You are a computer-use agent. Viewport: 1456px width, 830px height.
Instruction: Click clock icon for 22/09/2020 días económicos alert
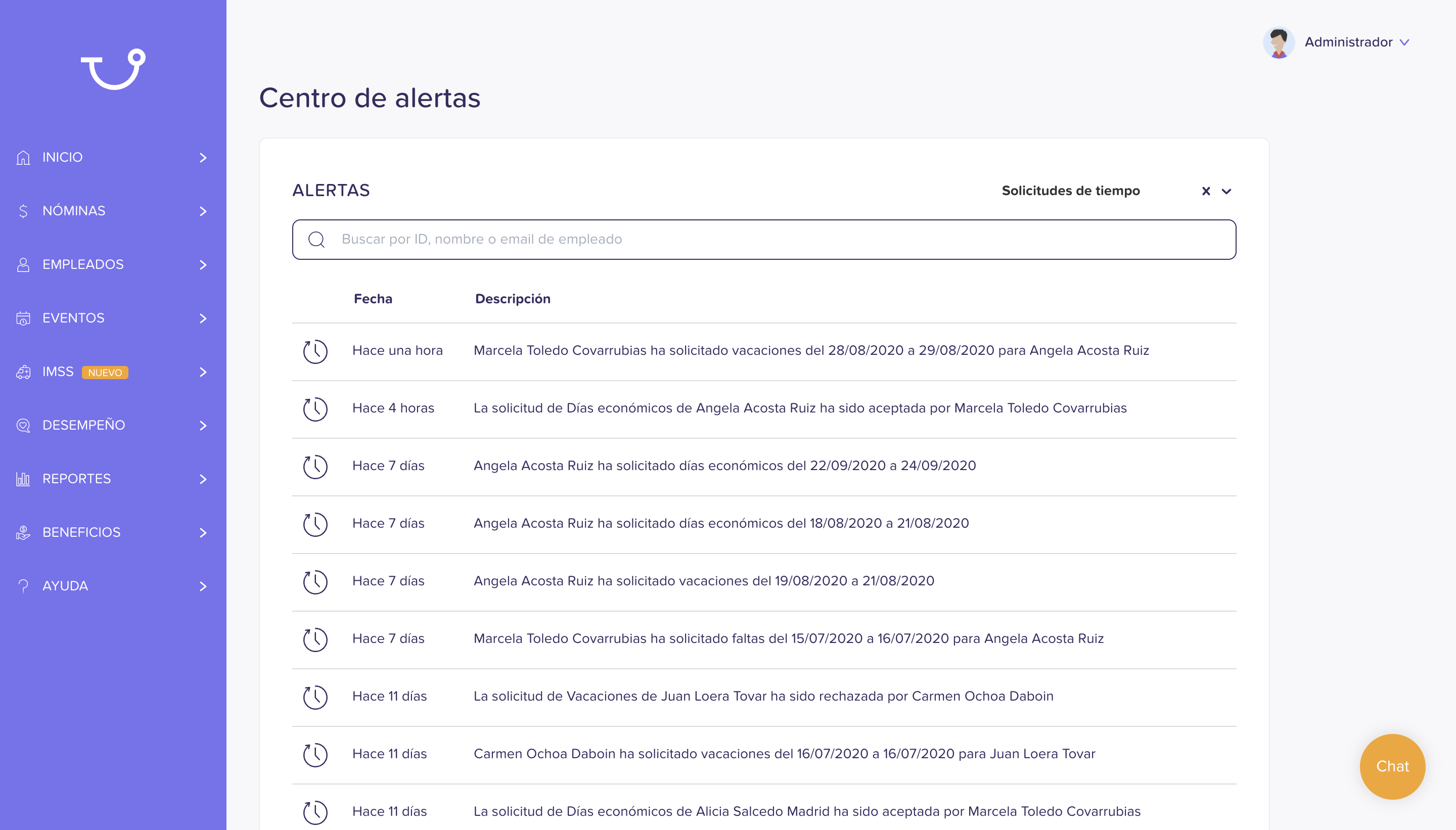click(315, 466)
